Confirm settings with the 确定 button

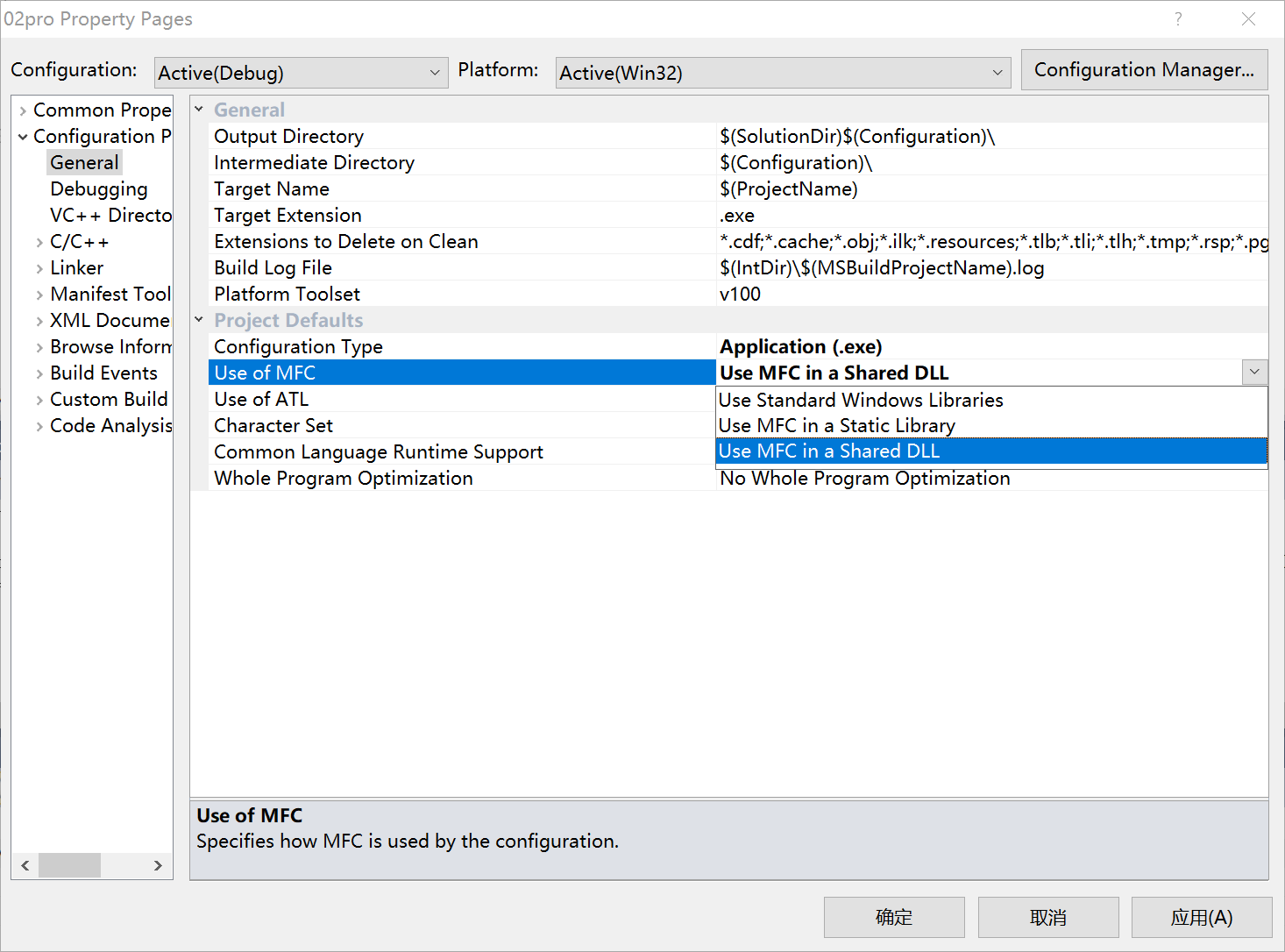point(893,917)
